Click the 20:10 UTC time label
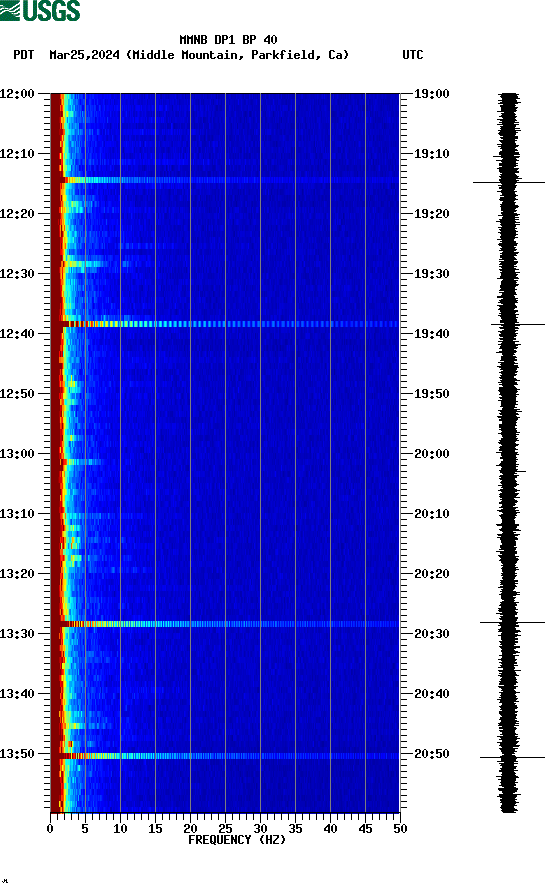 (x=431, y=514)
